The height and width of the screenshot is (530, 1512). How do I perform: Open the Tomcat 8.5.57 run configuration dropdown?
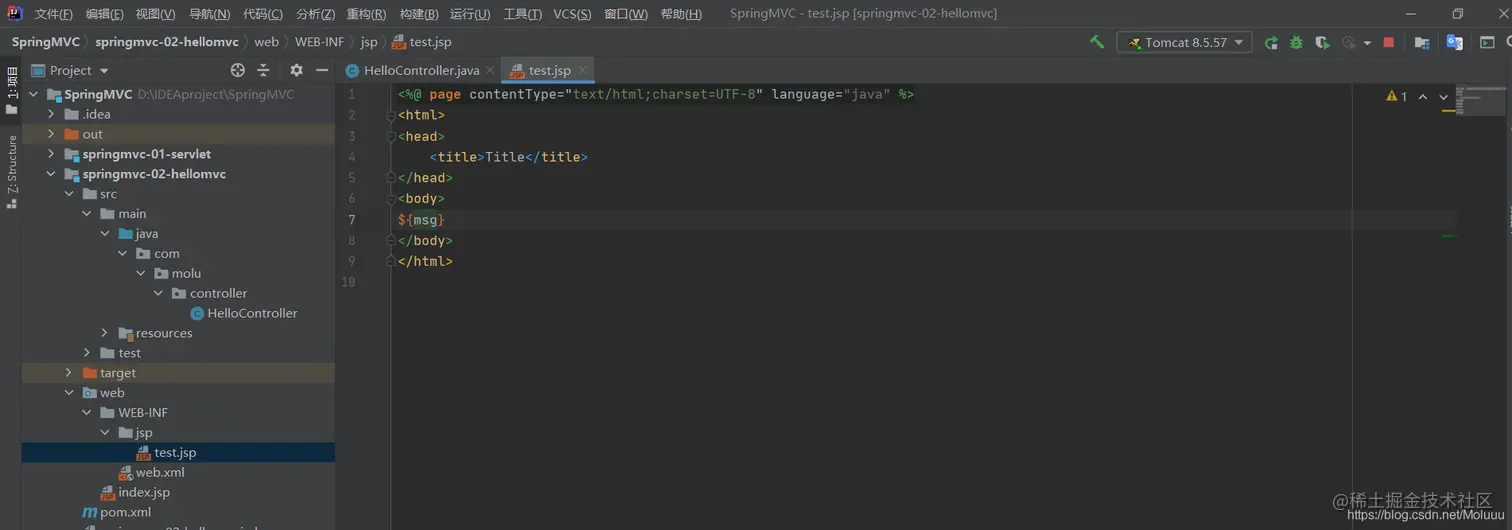(x=1185, y=42)
